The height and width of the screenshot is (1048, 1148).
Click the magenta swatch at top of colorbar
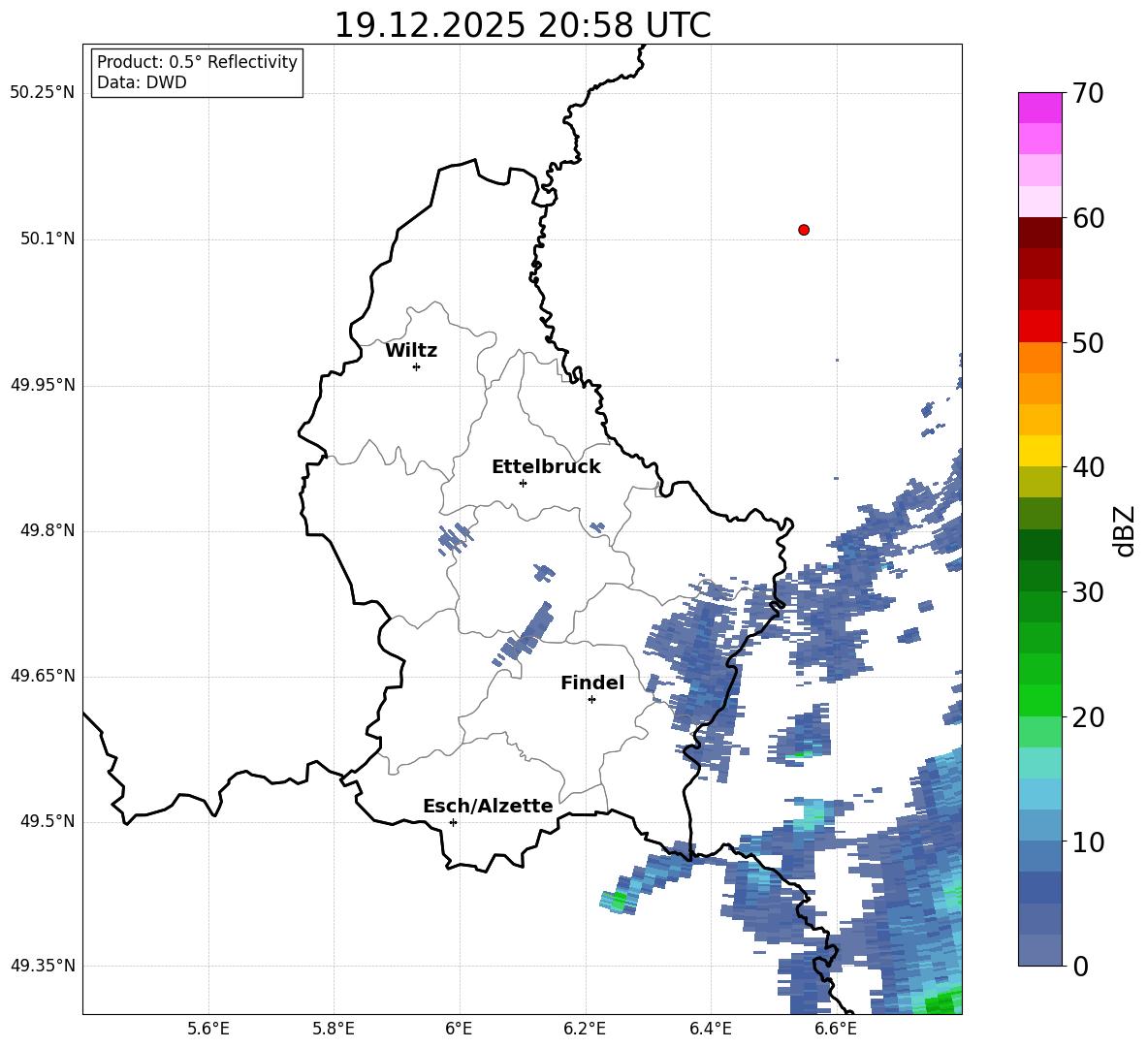[x=1039, y=108]
